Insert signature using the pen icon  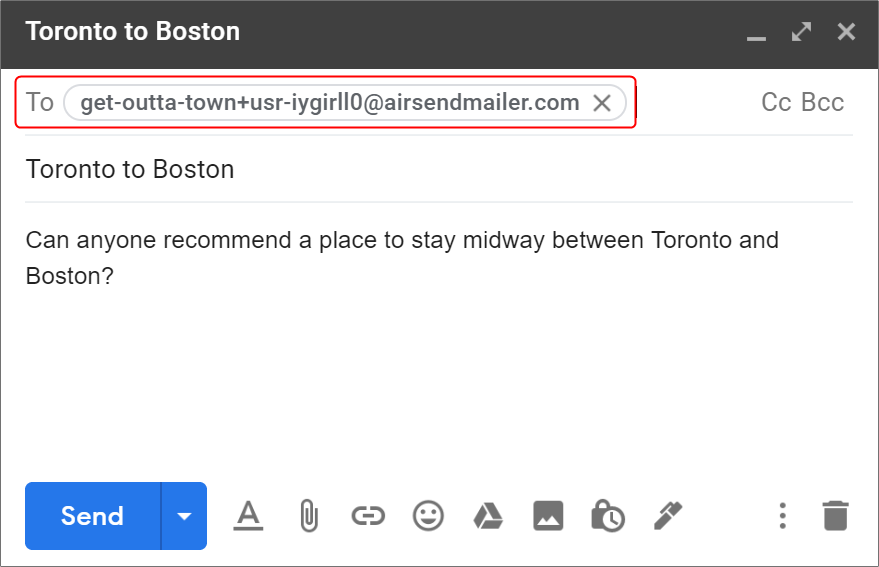tap(668, 516)
